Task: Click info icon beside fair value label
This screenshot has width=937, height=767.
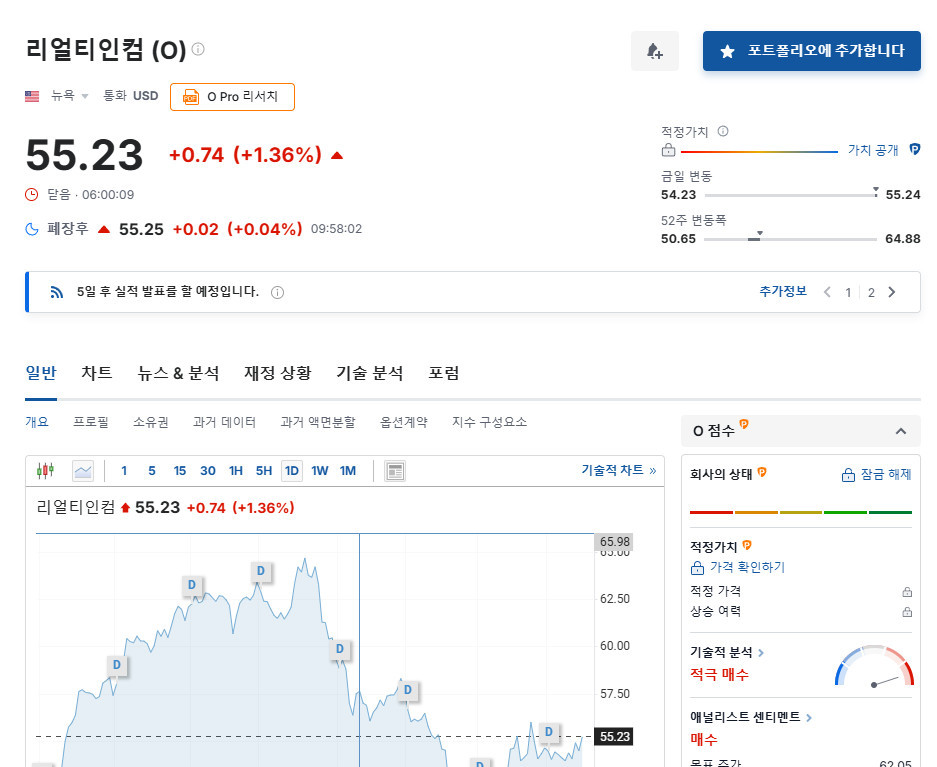Action: [x=723, y=131]
